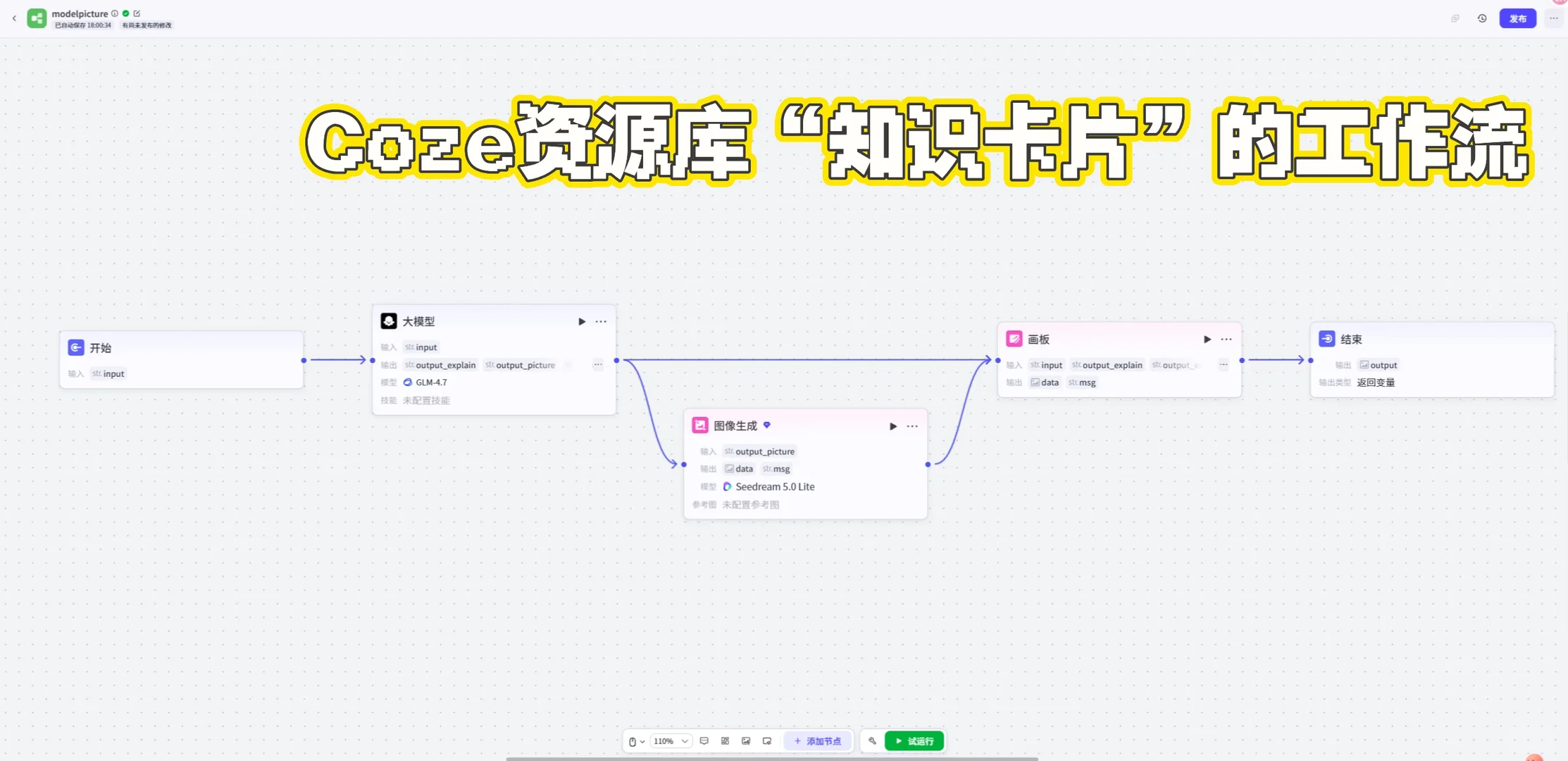Toggle the minimap toolbar icon
The image size is (1568, 761).
(x=767, y=741)
